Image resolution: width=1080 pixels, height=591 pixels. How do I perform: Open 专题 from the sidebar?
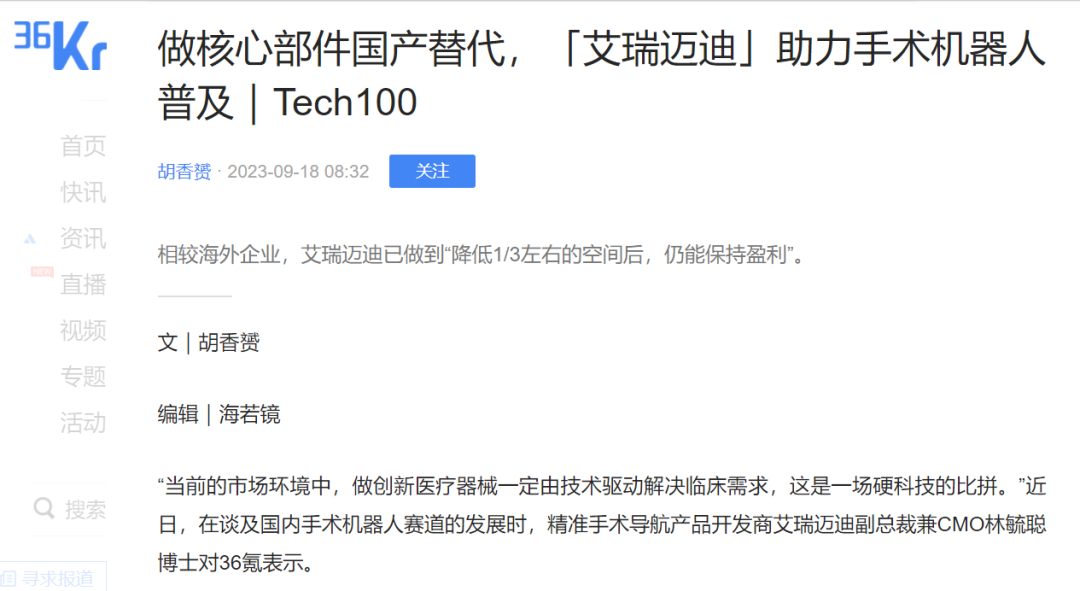83,377
